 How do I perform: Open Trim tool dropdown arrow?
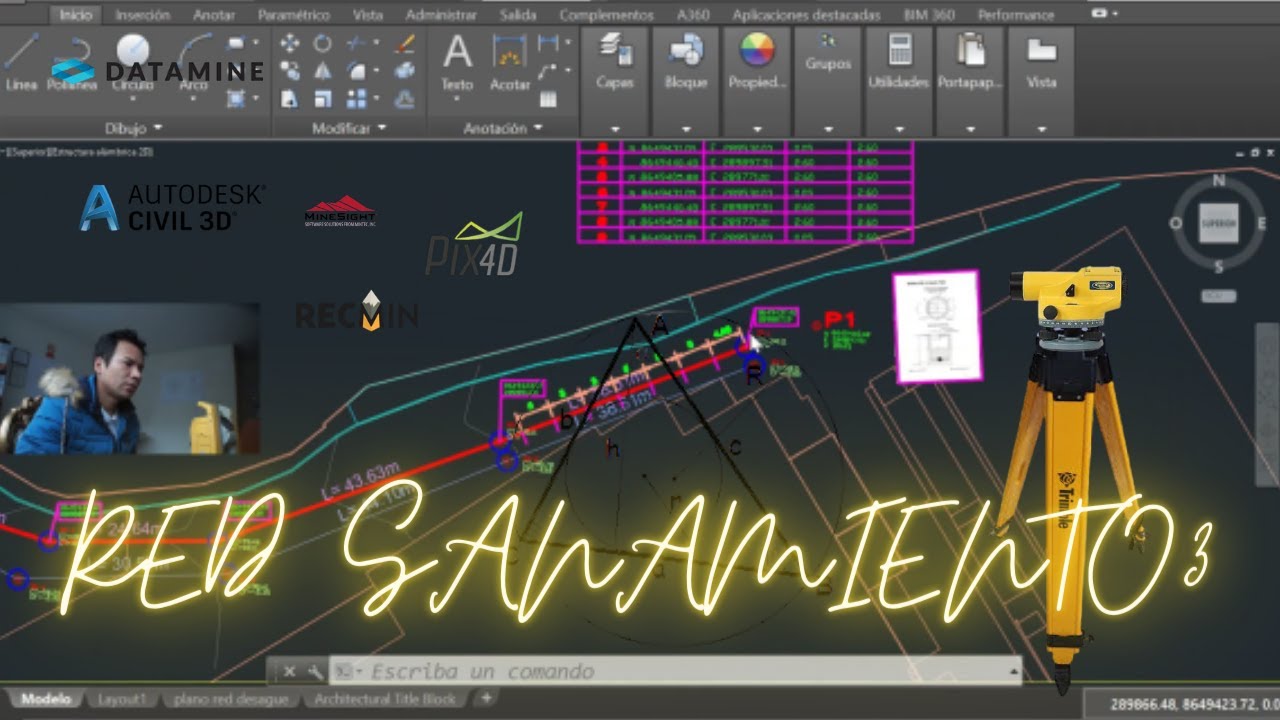tap(375, 43)
